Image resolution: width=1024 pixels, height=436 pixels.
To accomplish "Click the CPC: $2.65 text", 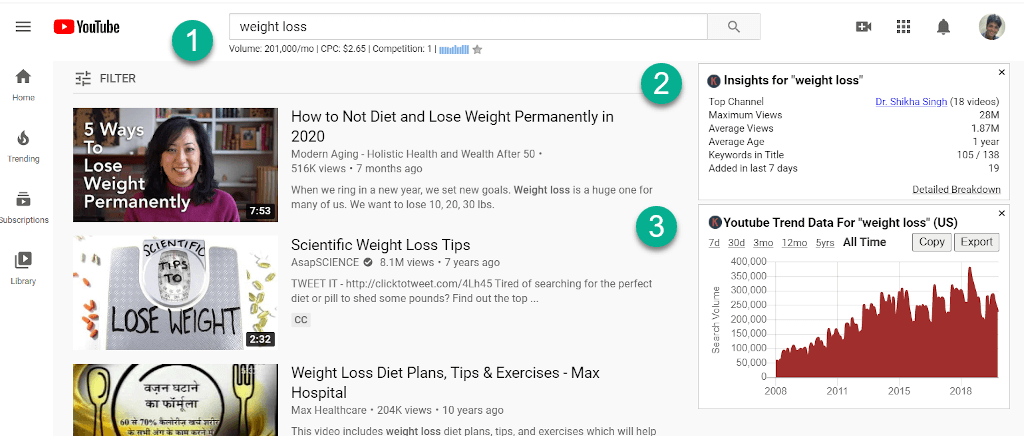I will pyautogui.click(x=343, y=49).
